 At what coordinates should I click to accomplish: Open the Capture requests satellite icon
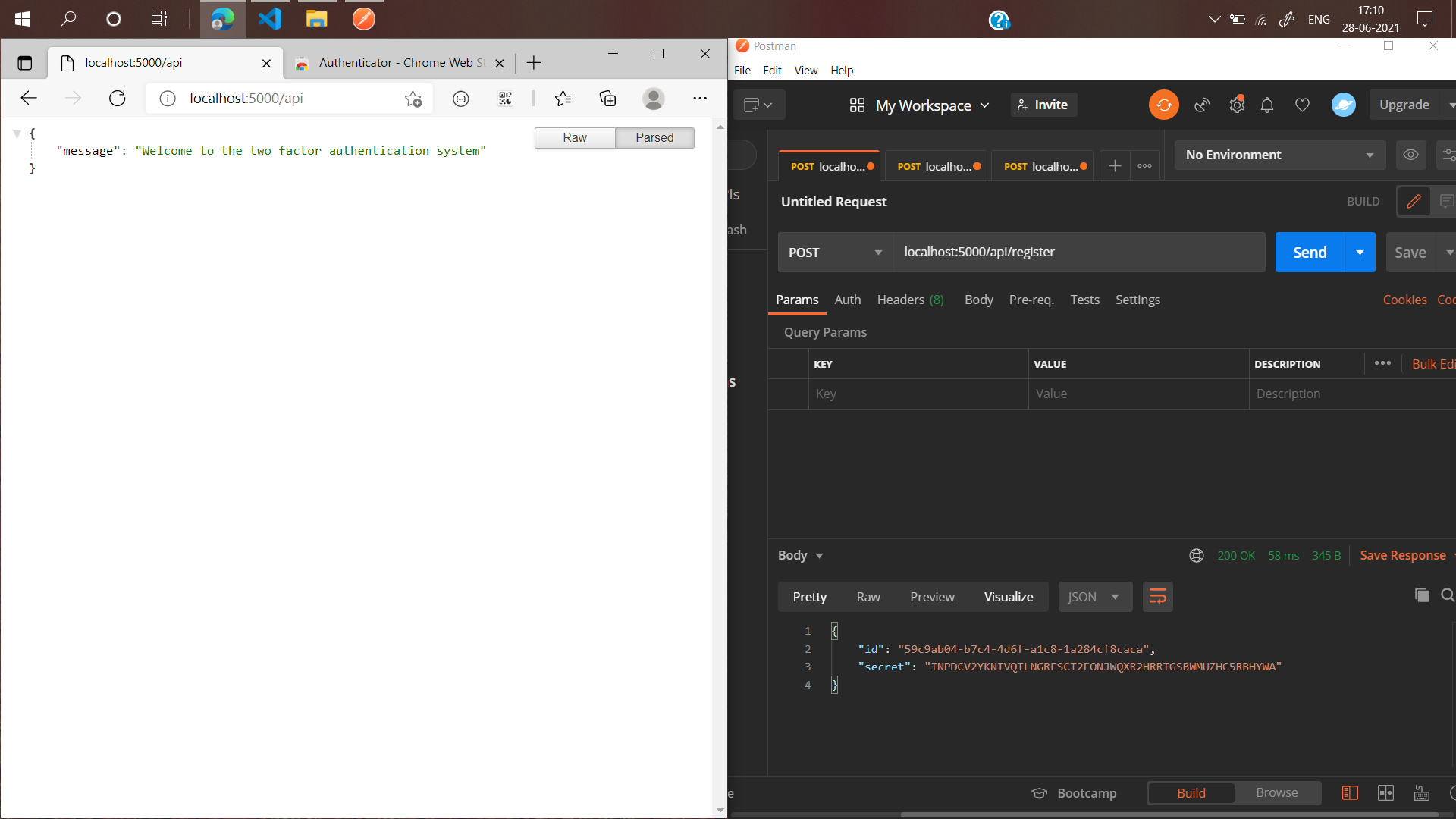(x=1201, y=105)
